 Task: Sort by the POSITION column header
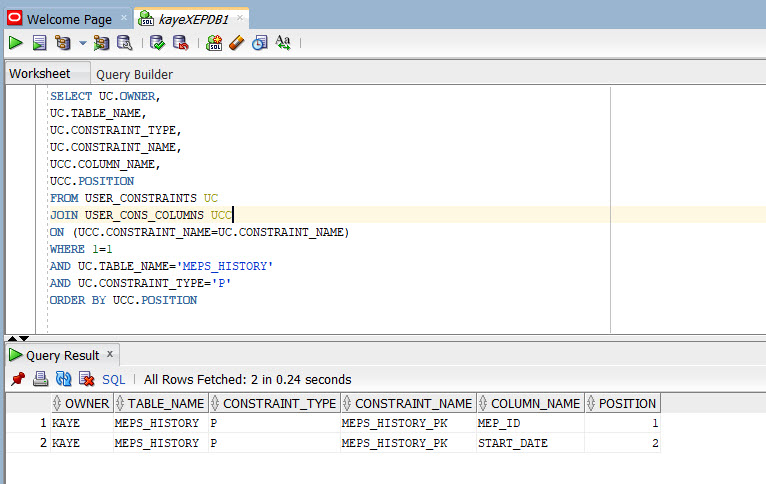pos(623,403)
